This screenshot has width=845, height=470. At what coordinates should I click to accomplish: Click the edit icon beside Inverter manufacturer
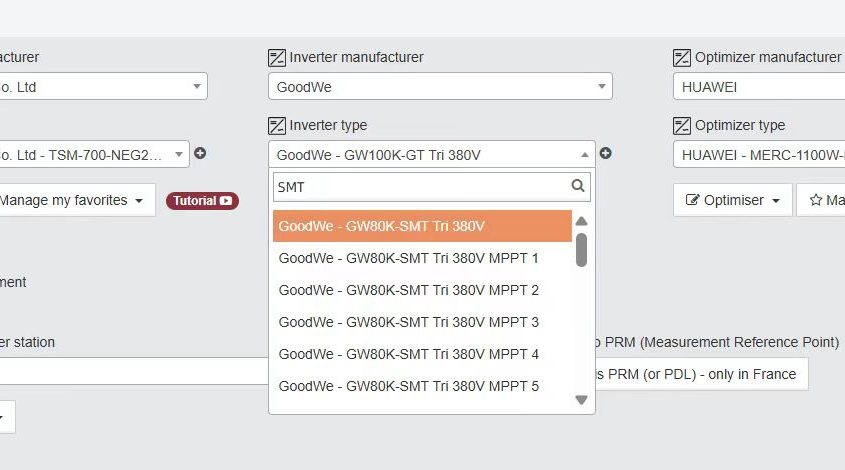tap(277, 58)
